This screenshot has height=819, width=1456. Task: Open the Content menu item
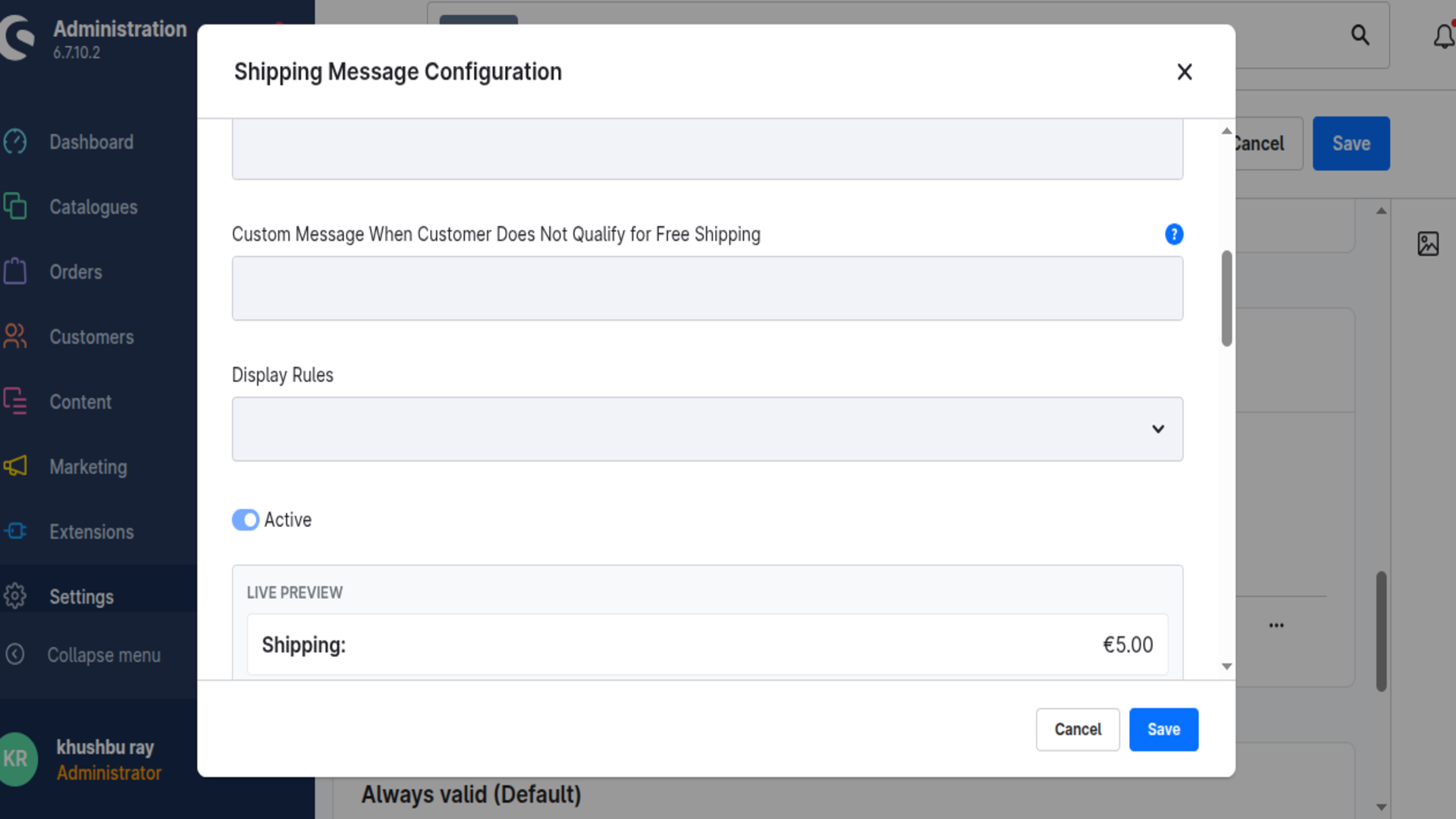[80, 402]
